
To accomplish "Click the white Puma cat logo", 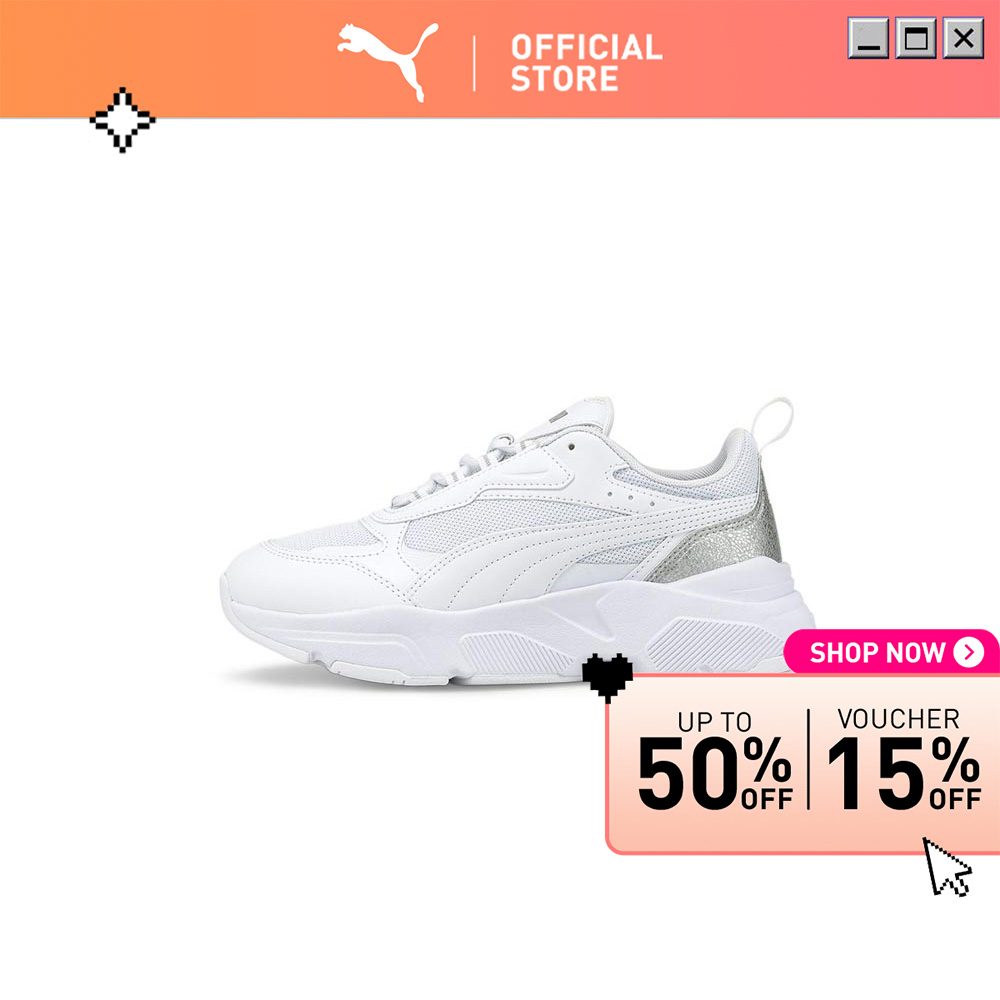I will (388, 62).
